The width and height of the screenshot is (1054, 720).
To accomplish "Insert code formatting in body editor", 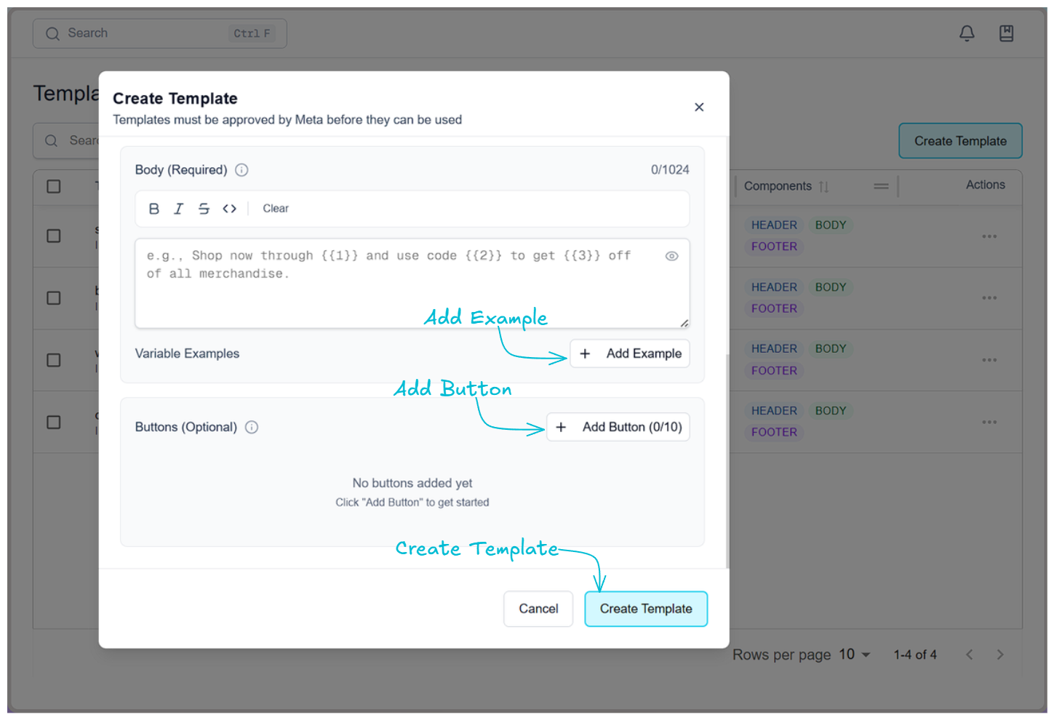I will click(x=230, y=209).
